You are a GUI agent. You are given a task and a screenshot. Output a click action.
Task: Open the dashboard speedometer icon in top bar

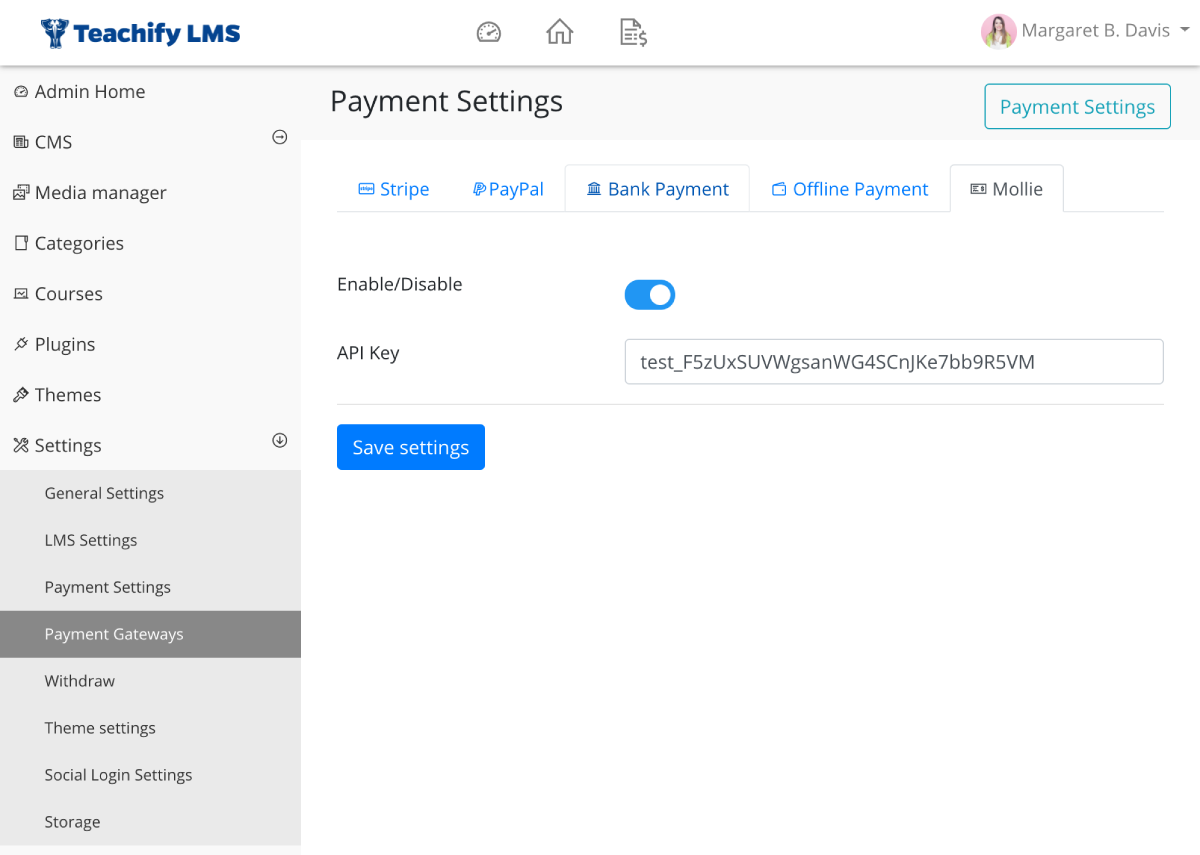pos(488,32)
